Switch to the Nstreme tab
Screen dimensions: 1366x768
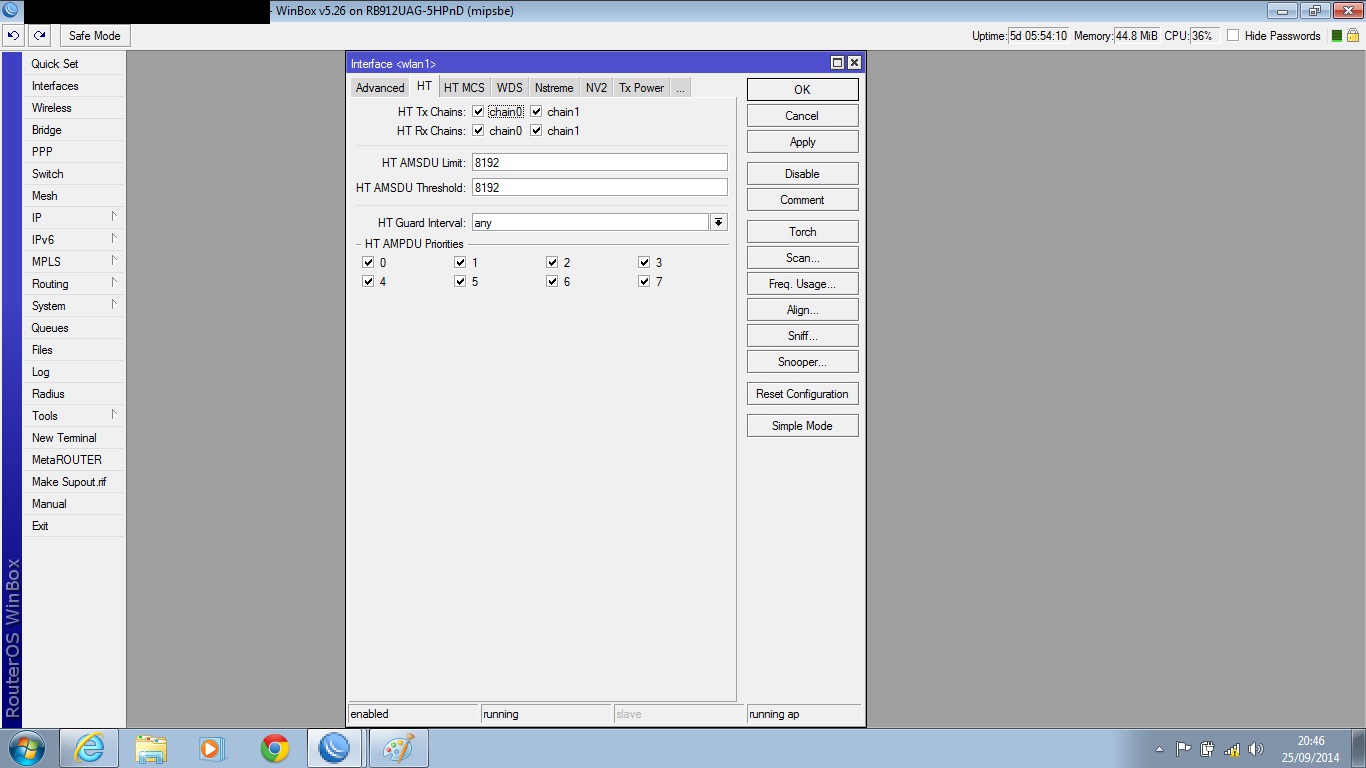click(x=554, y=88)
